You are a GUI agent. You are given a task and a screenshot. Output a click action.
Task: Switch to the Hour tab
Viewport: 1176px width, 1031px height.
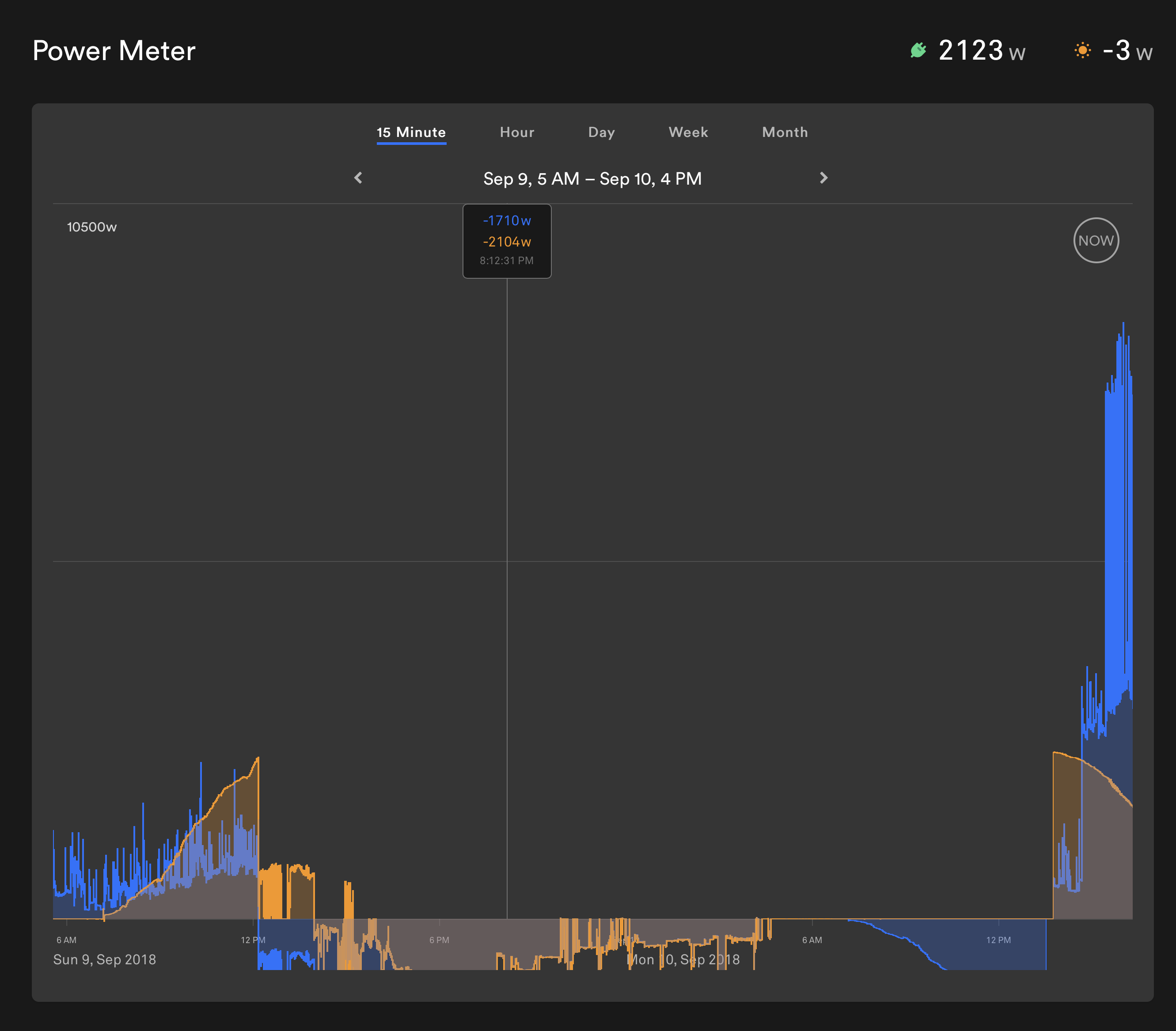(x=517, y=133)
